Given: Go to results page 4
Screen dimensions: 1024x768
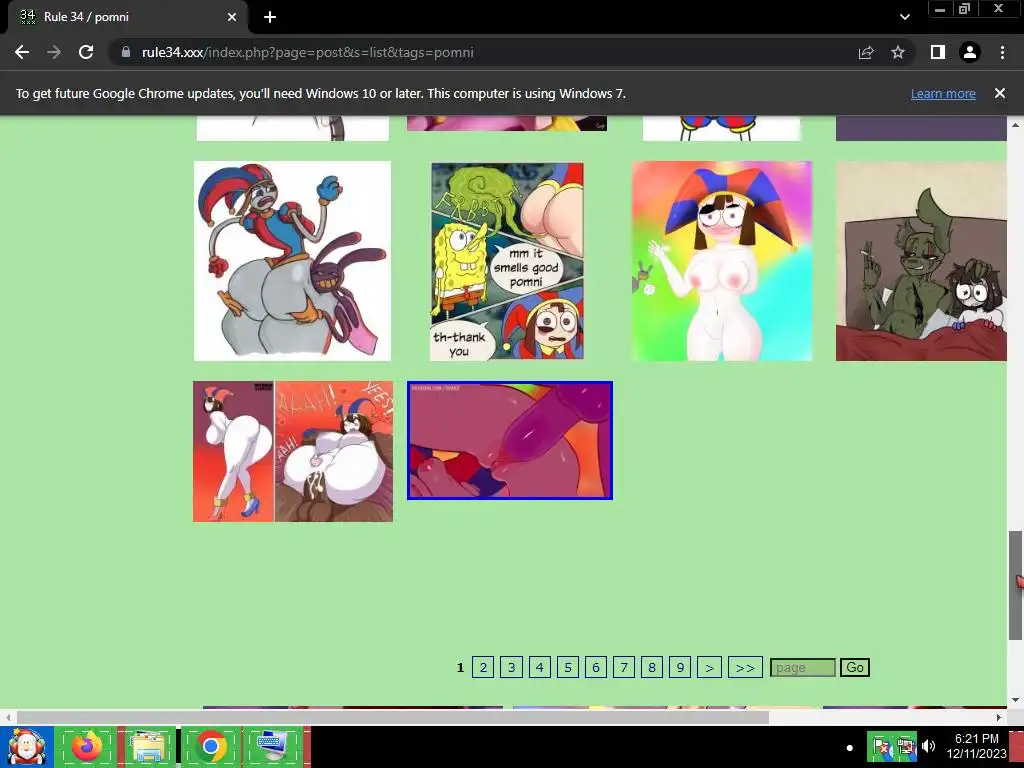Looking at the screenshot, I should coord(539,667).
